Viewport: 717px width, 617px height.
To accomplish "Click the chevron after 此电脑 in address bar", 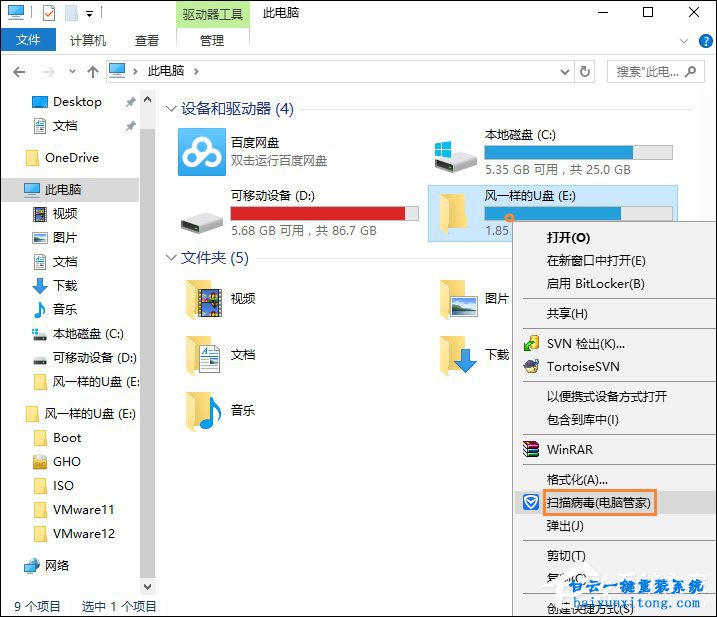I will [196, 71].
